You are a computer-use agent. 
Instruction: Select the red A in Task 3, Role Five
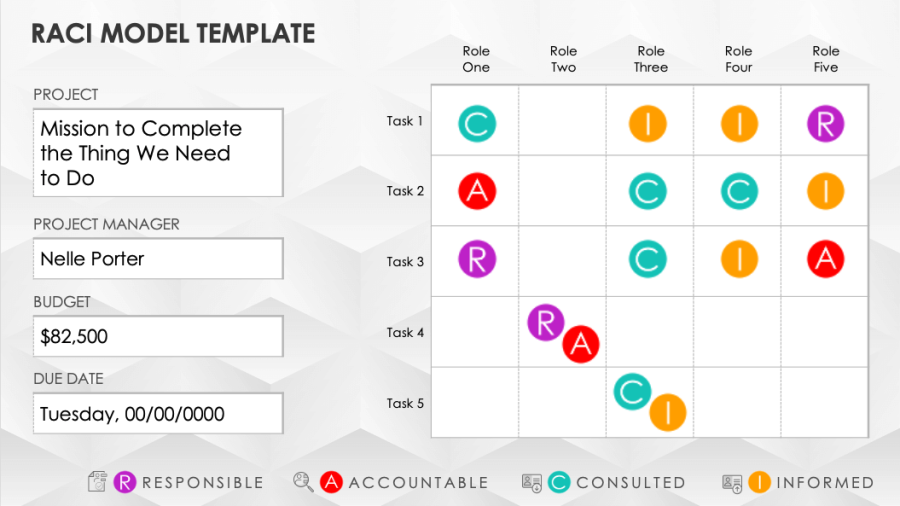point(826,259)
